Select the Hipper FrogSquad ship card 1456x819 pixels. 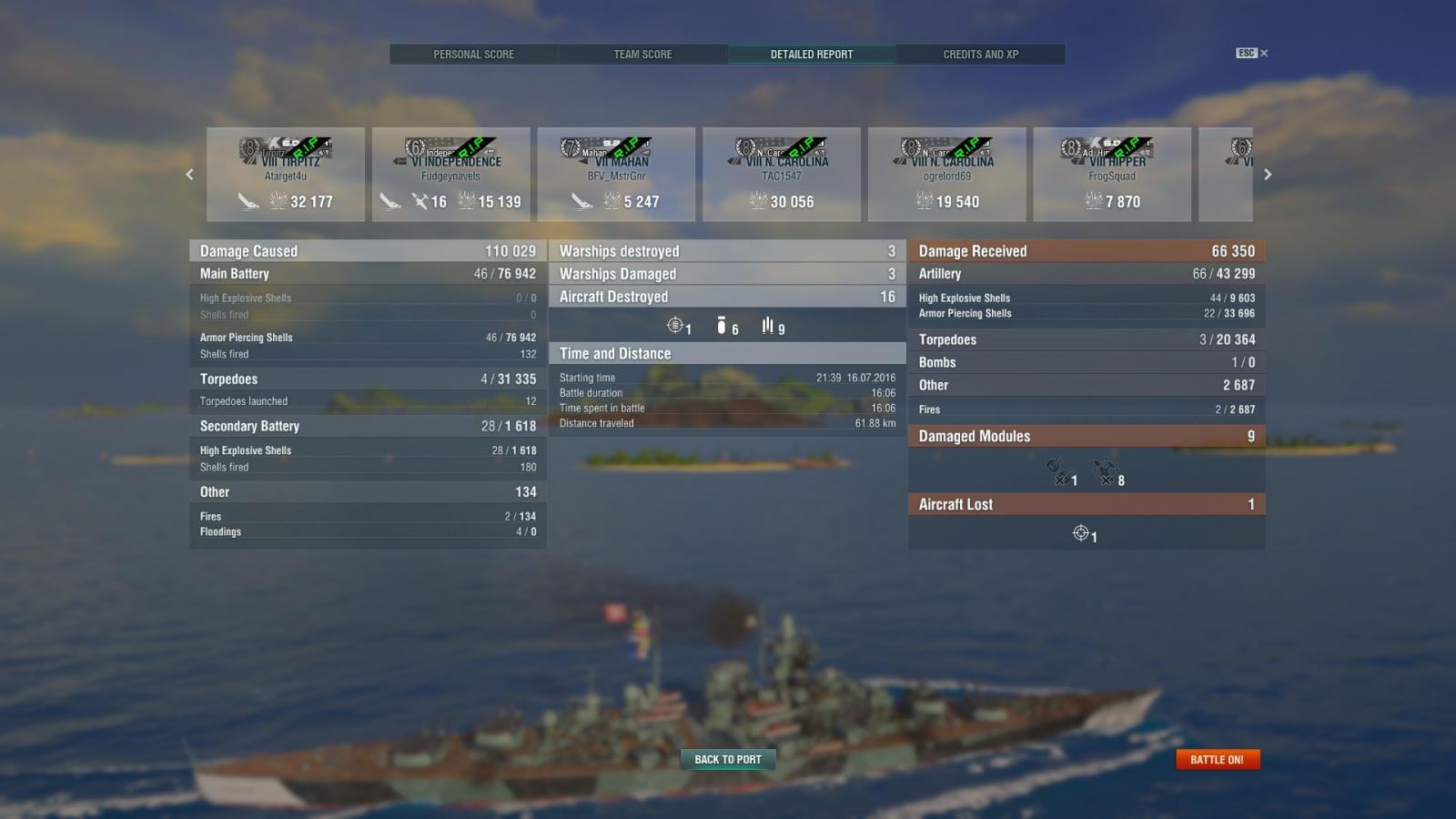[1112, 175]
